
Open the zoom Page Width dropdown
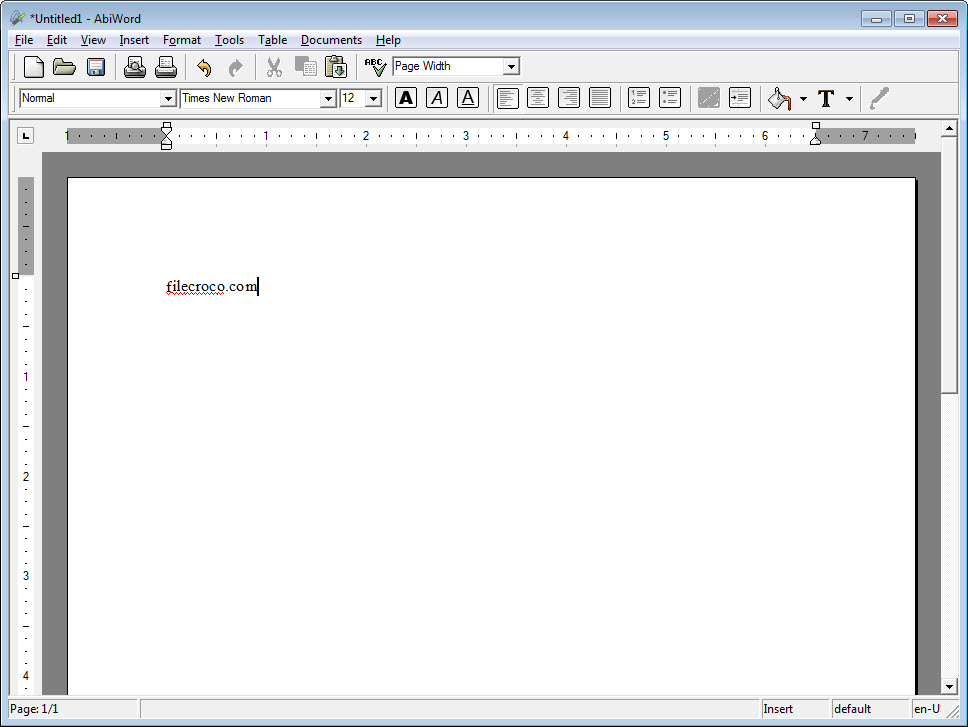511,67
